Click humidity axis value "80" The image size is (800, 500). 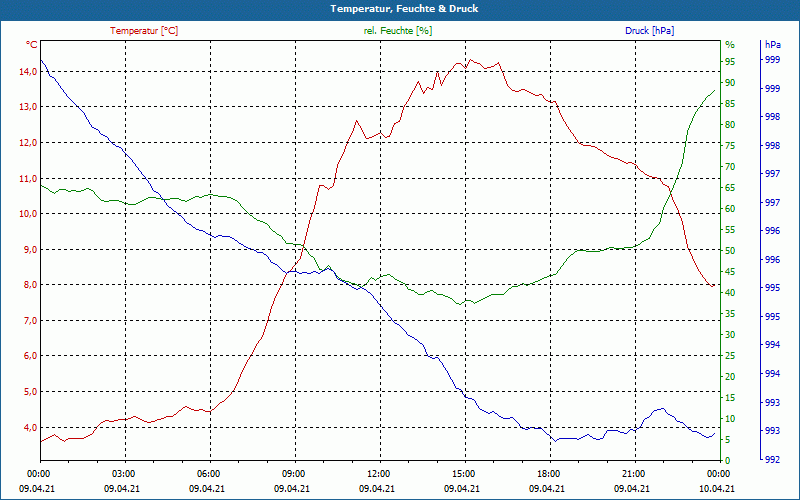coord(730,124)
